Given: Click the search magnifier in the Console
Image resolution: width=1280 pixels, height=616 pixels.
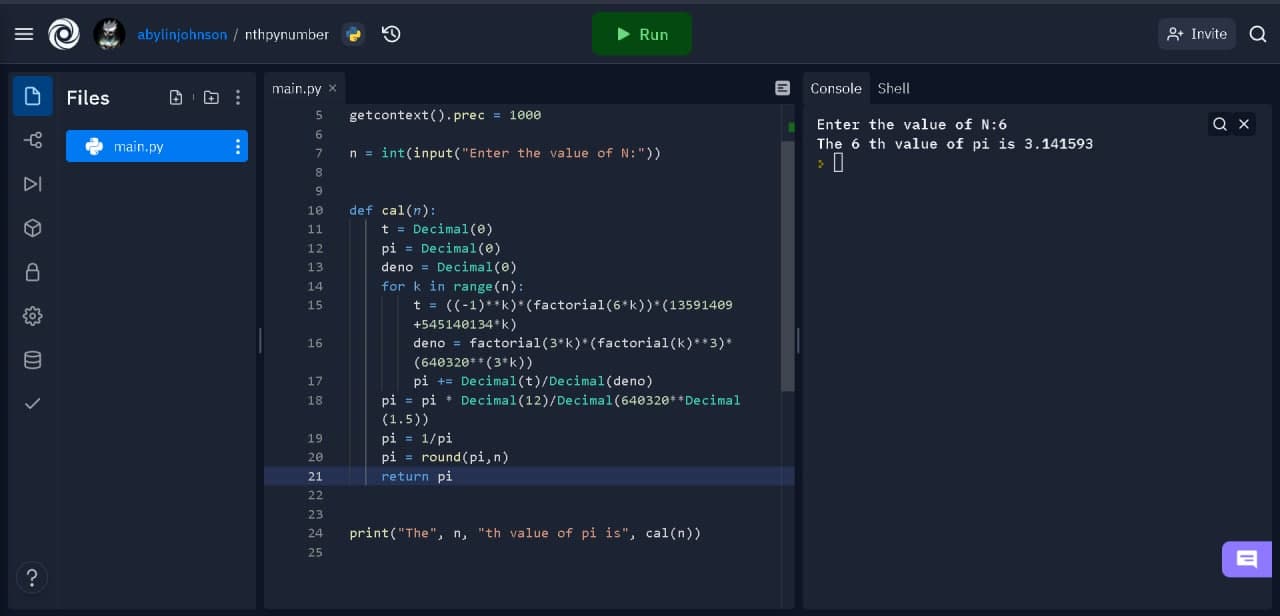Looking at the screenshot, I should pyautogui.click(x=1220, y=124).
